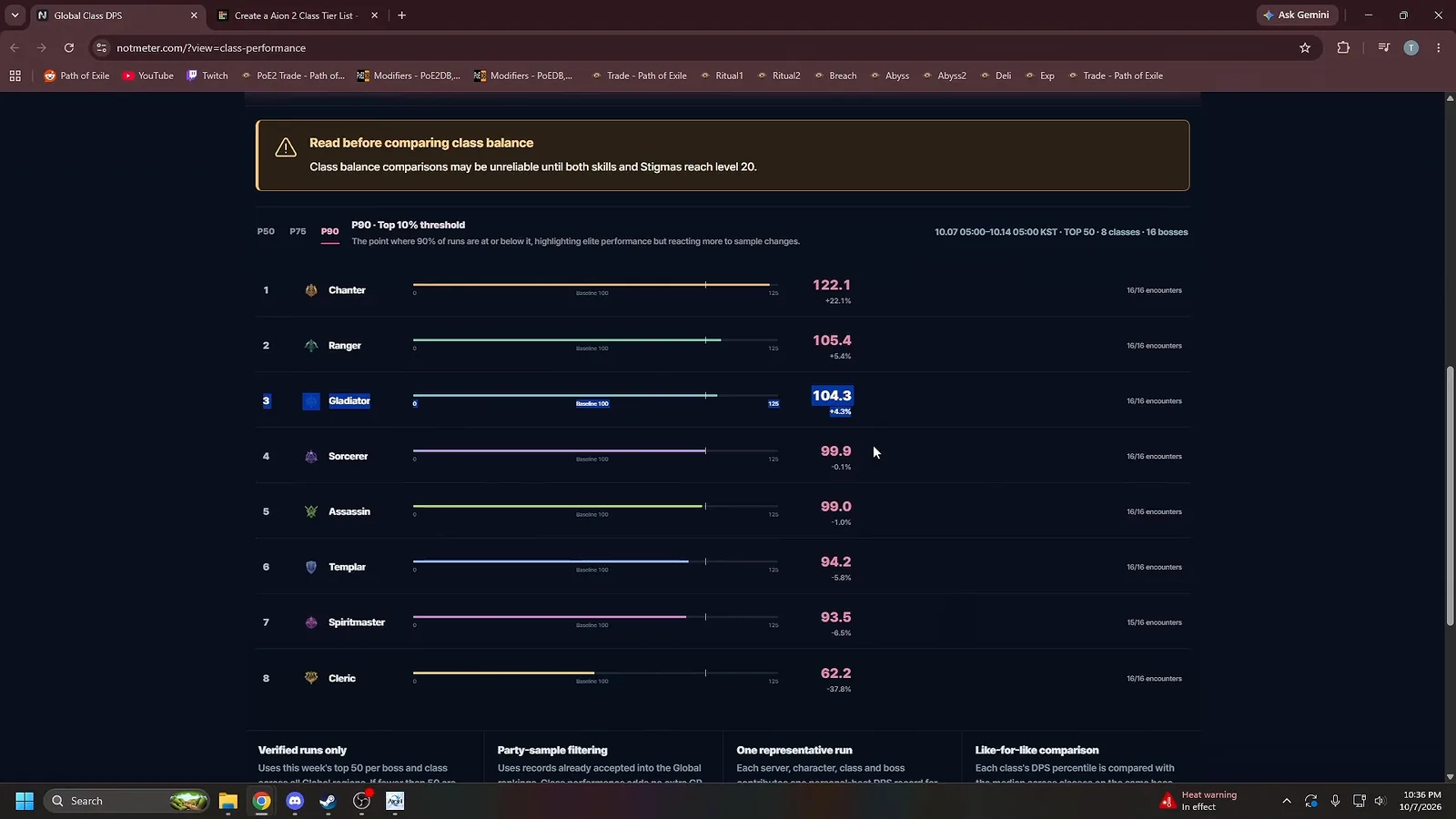This screenshot has width=1456, height=819.
Task: Switch to the P50 percentile tab
Action: (x=266, y=232)
